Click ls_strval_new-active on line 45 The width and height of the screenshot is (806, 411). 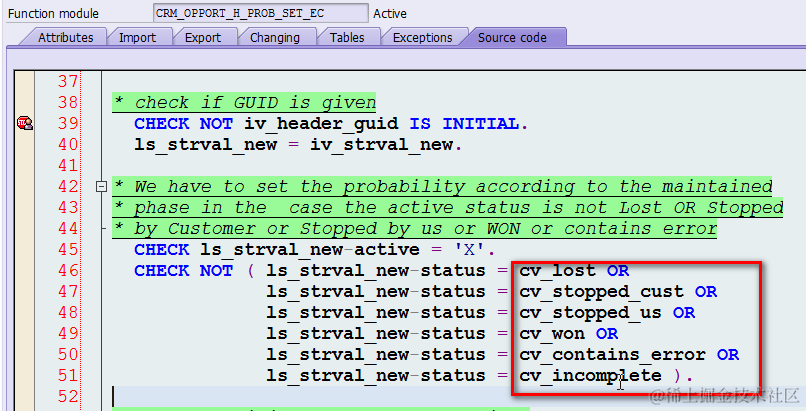[310, 250]
